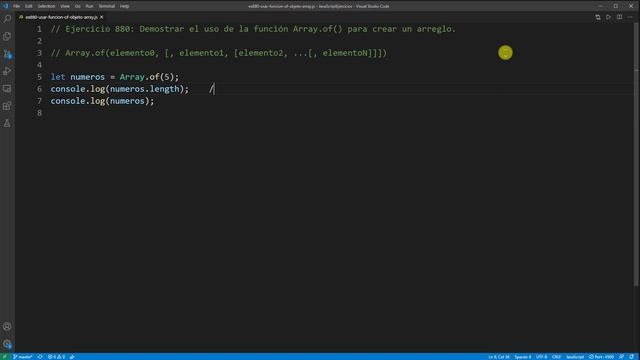Click comment 'Ejercicio 880' on line 1
640x360 pixels.
99,29
